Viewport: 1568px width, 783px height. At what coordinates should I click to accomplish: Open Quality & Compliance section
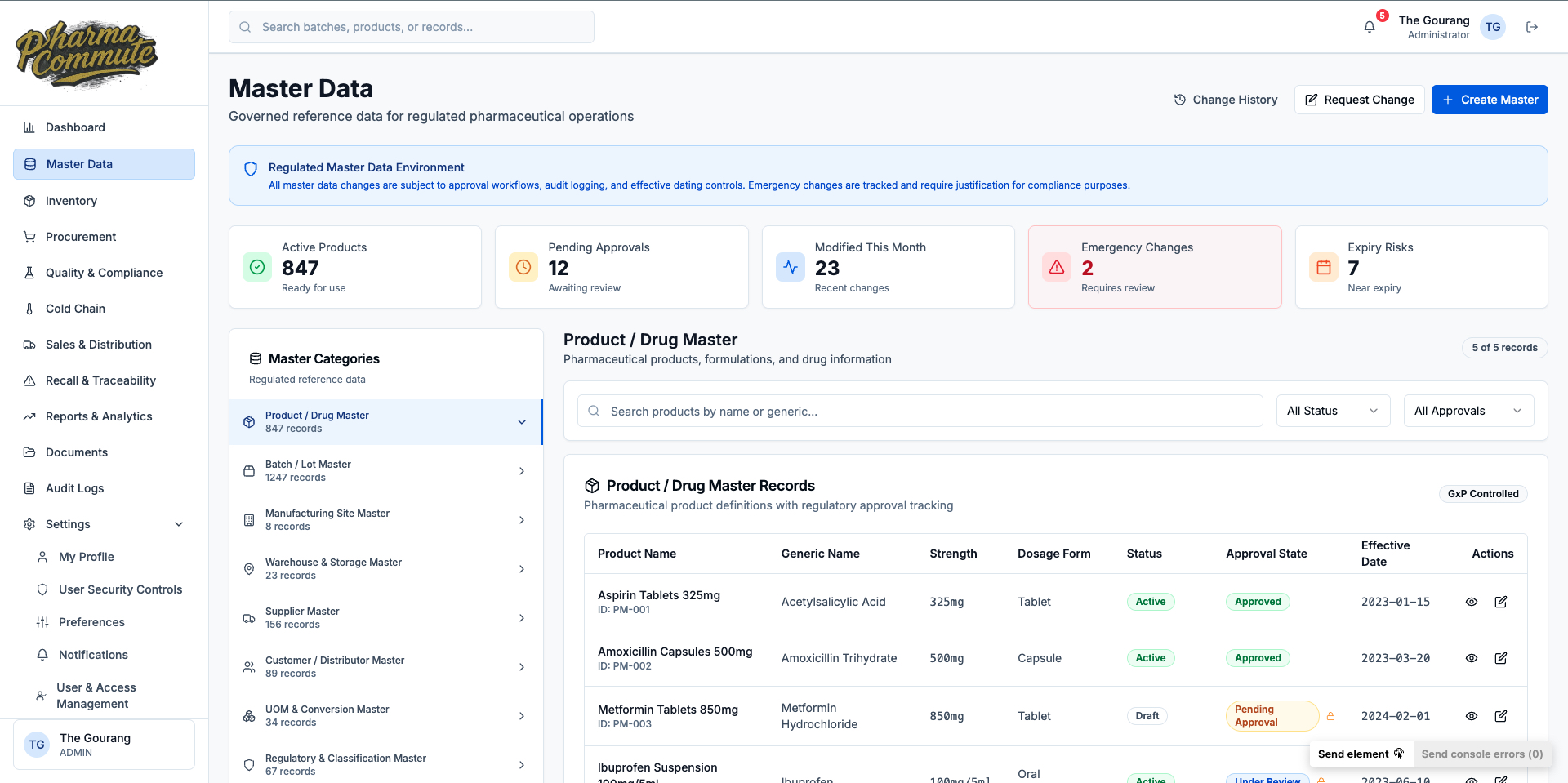point(104,273)
